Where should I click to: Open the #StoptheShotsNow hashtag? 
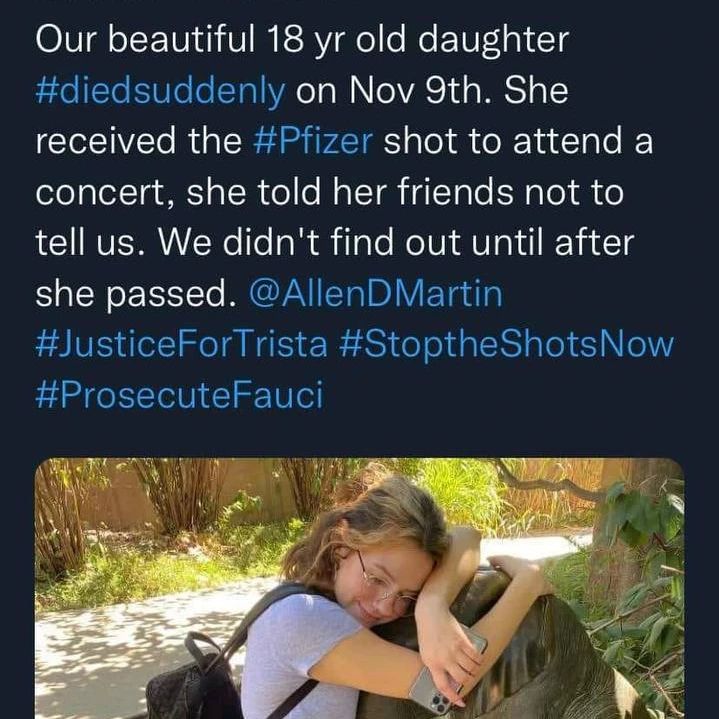[506, 344]
